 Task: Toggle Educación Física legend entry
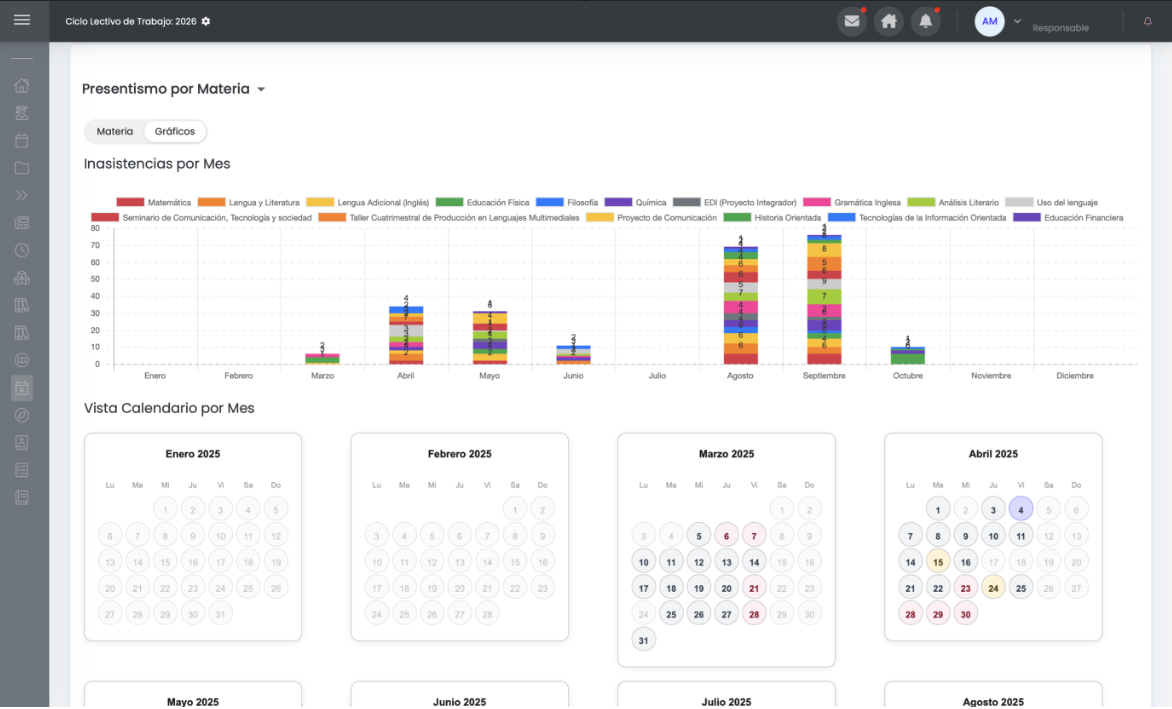tap(483, 202)
